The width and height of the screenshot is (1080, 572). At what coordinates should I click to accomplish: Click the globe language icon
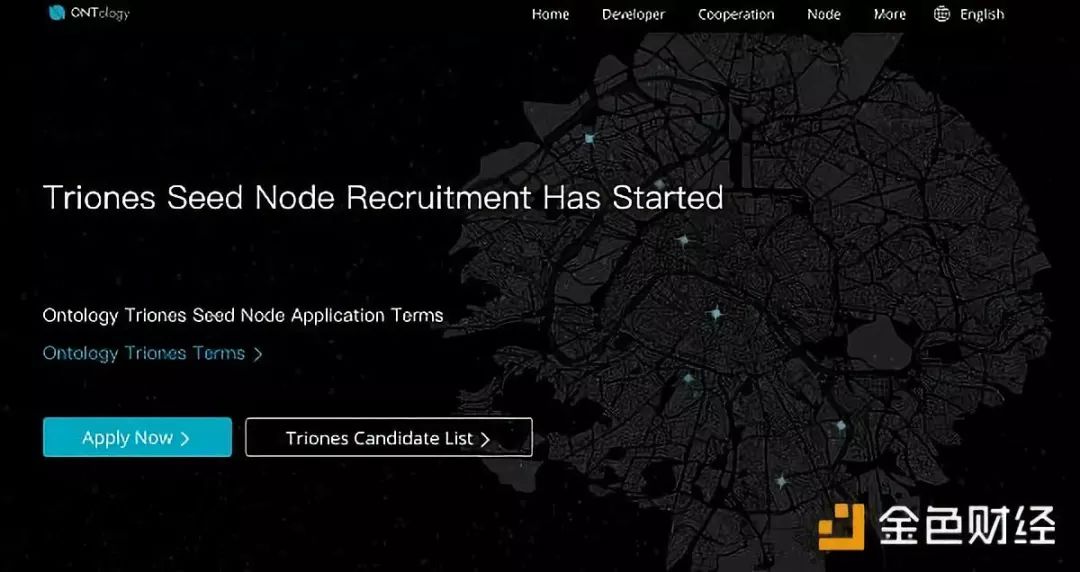pyautogui.click(x=942, y=14)
